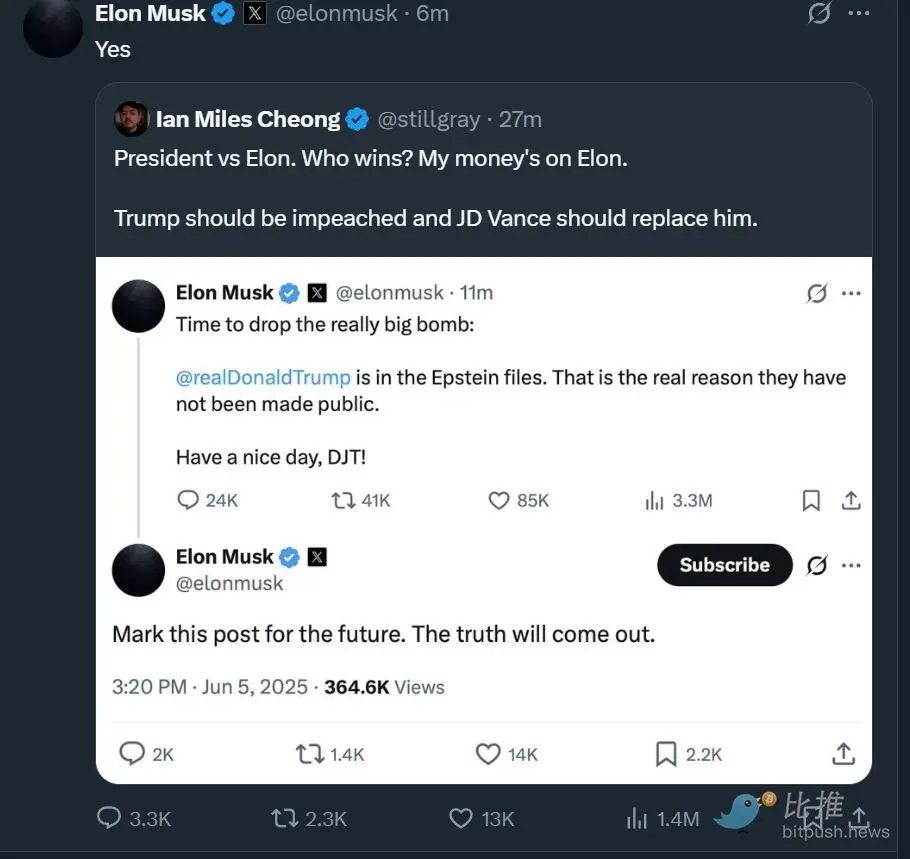Open more options menu on top post
This screenshot has height=859, width=910.
(858, 14)
